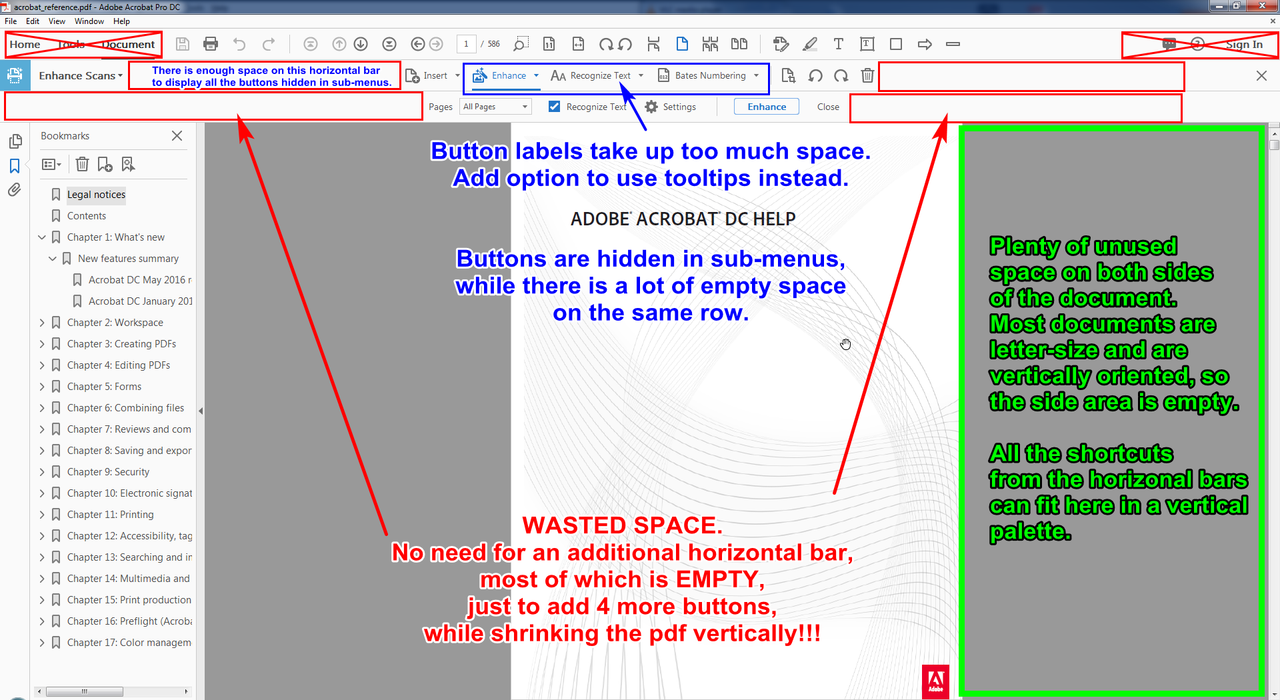Open the marquee zoom find tool
Screen dimensions: 1280x700
(x=520, y=44)
